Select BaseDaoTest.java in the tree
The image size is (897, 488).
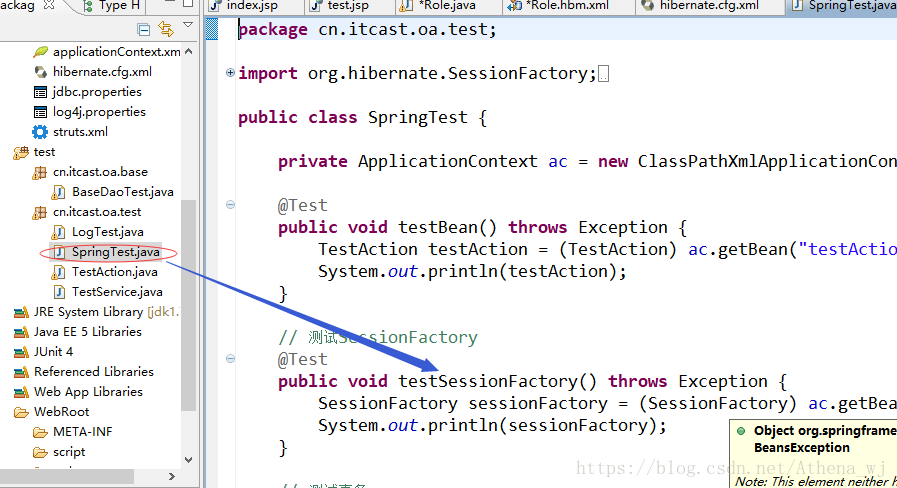click(x=113, y=192)
